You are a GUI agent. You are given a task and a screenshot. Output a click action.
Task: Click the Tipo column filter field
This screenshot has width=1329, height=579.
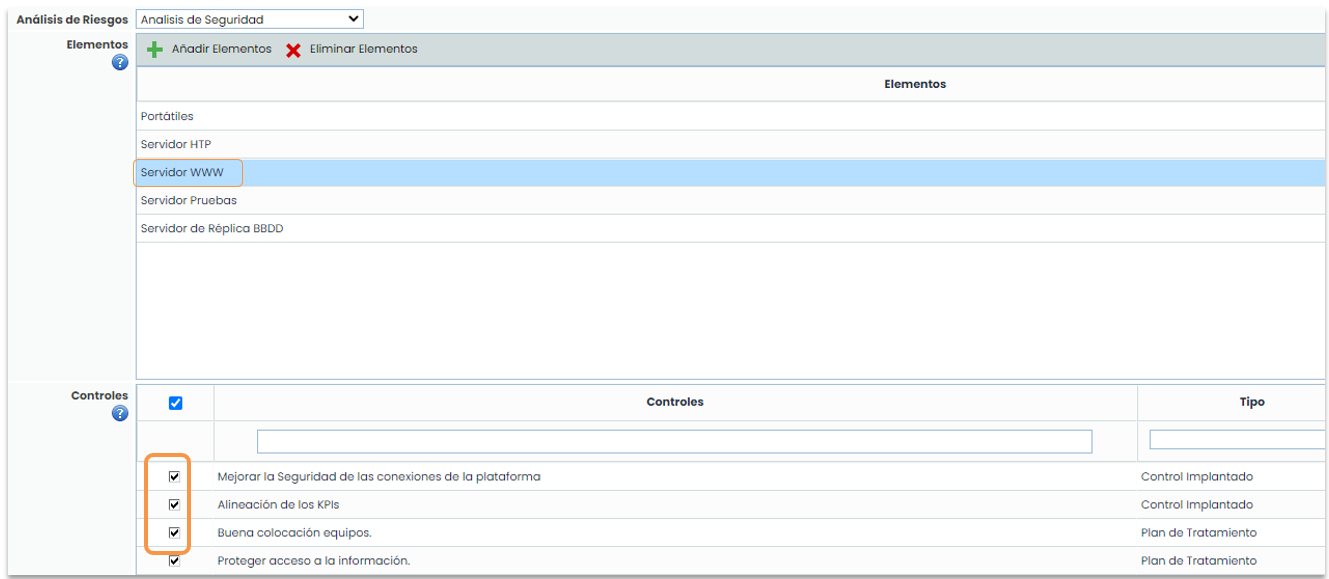pyautogui.click(x=1237, y=440)
